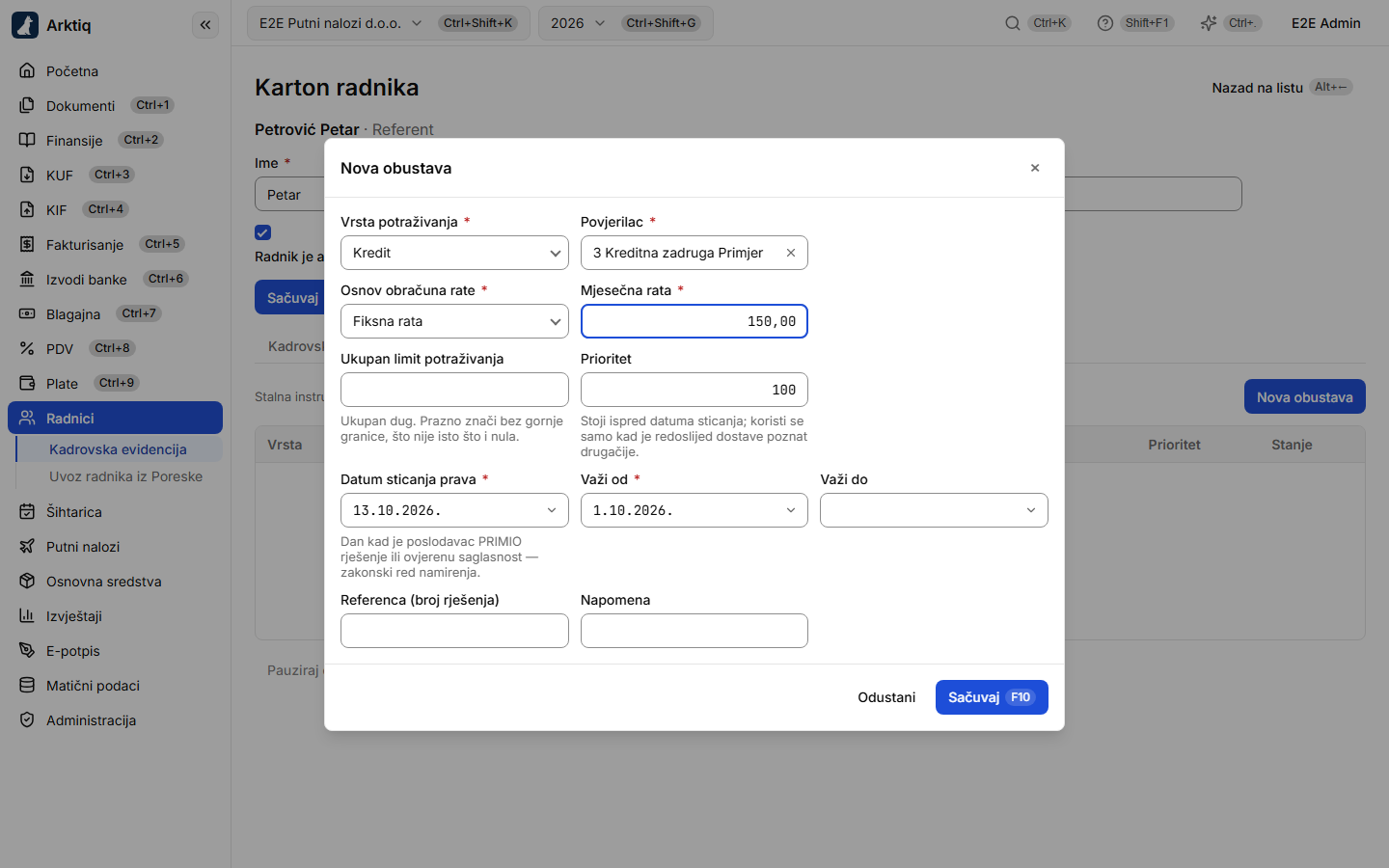This screenshot has height=868, width=1389.
Task: Open the company selector E2E Putni nalozi
Action: (389, 23)
